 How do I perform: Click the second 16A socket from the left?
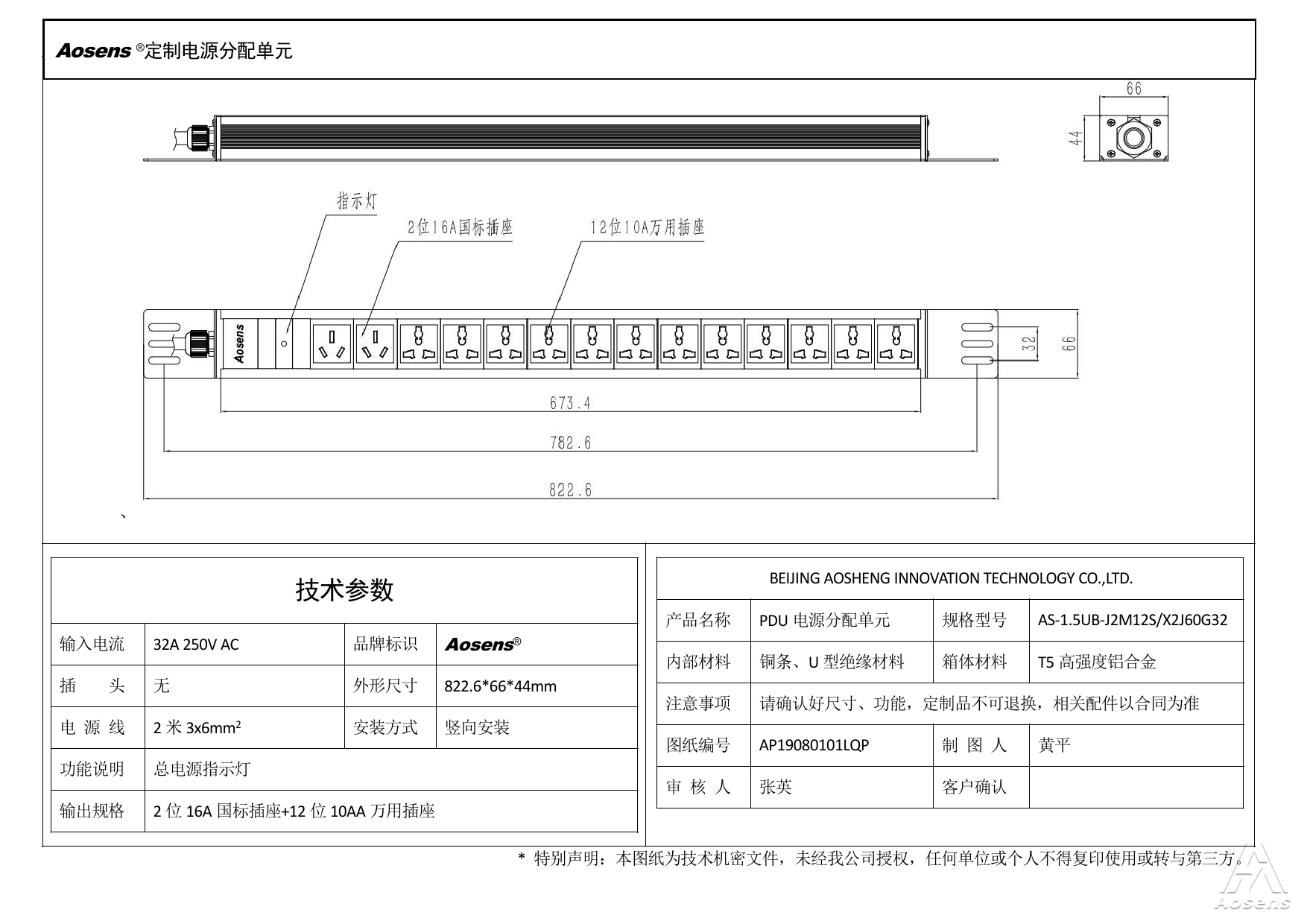click(375, 344)
